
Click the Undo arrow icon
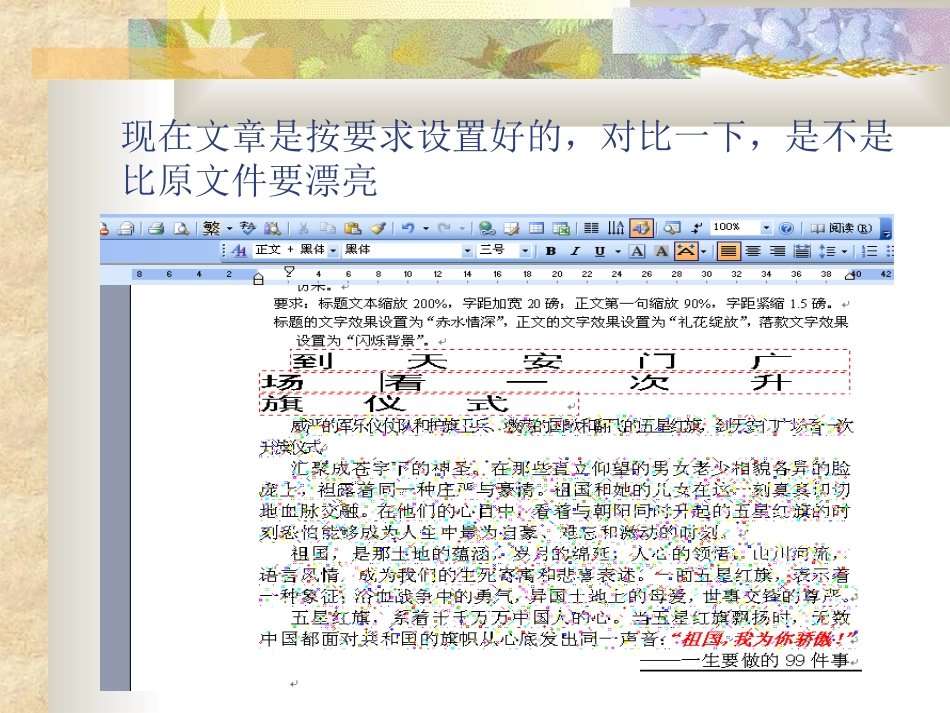[x=408, y=228]
